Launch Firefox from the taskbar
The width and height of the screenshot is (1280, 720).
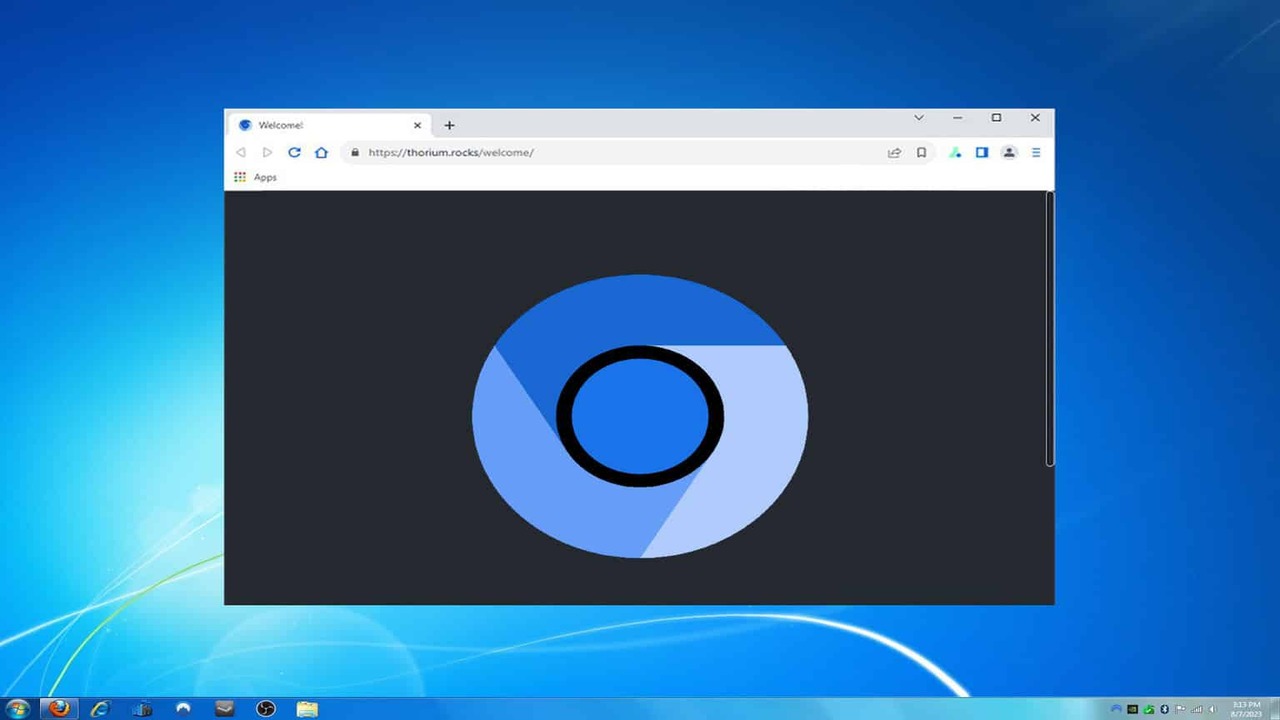[x=59, y=708]
